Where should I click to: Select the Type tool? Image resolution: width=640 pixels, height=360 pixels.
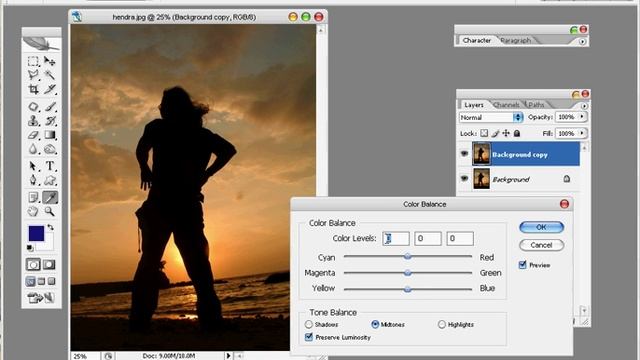[x=50, y=166]
